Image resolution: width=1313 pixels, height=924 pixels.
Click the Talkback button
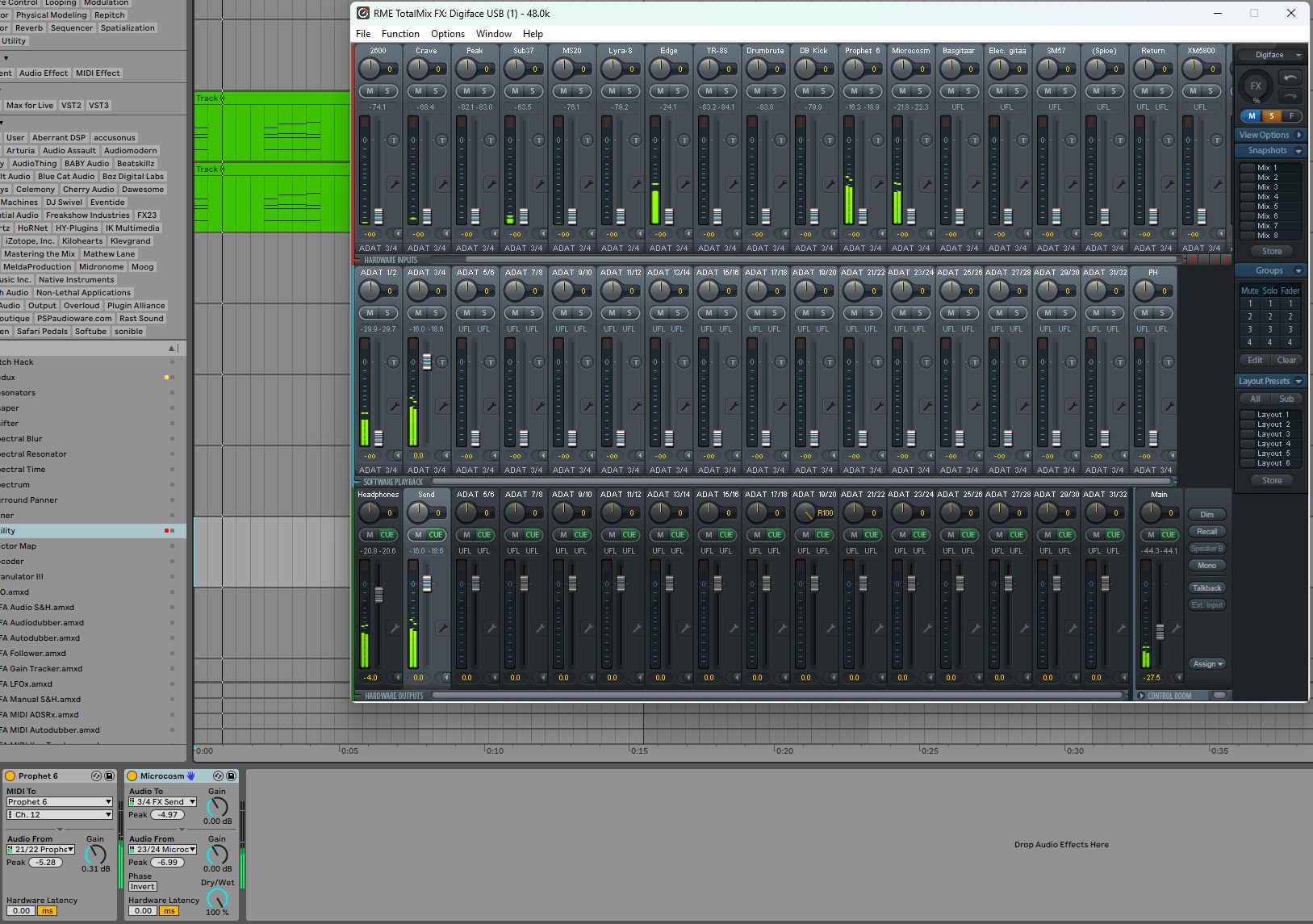tap(1207, 587)
